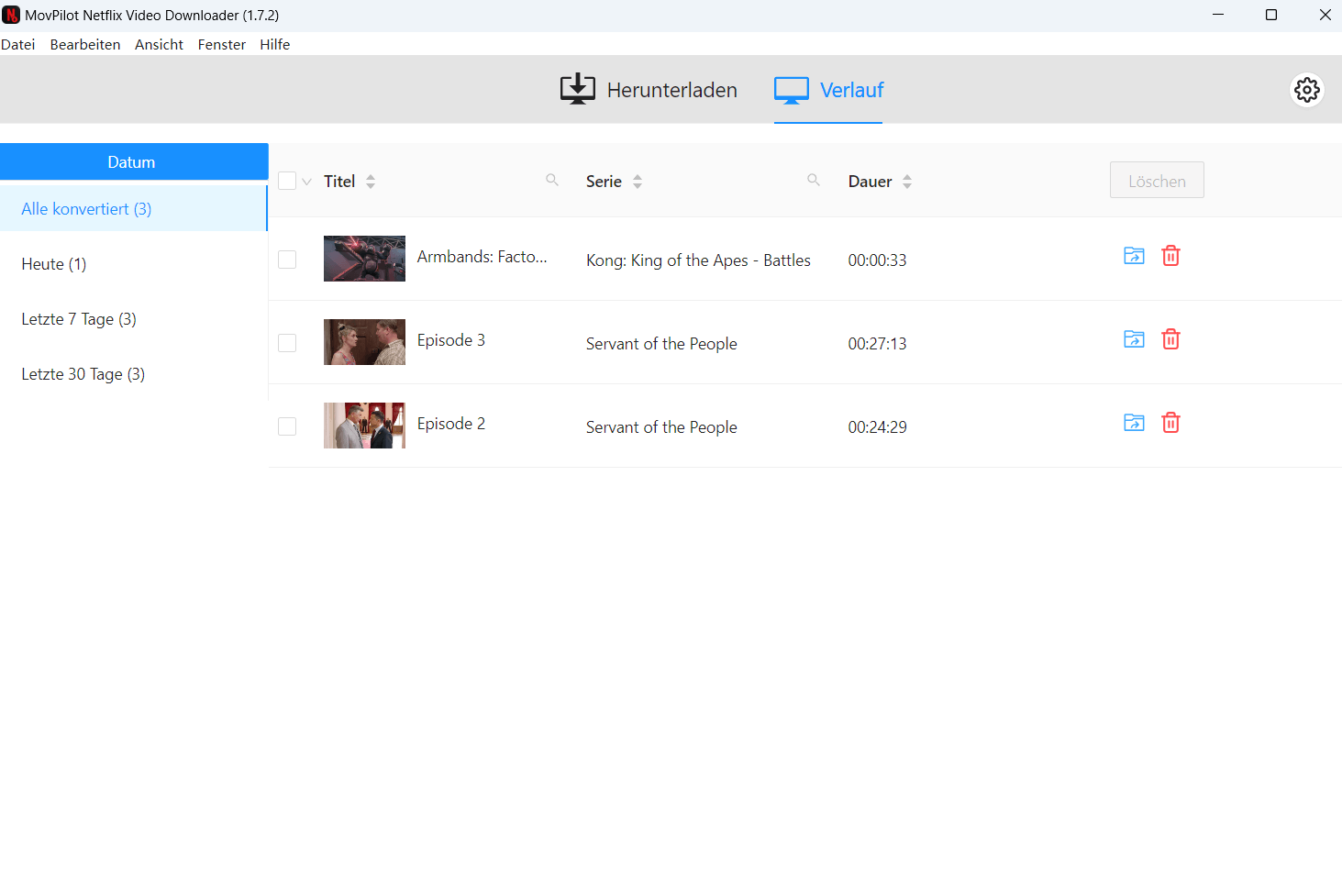
Task: Close the MovPilot window
Action: point(1325,15)
